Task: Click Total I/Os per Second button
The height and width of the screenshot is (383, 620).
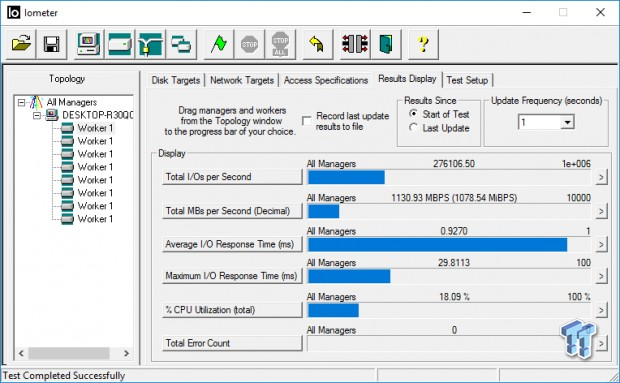Action: coord(232,177)
